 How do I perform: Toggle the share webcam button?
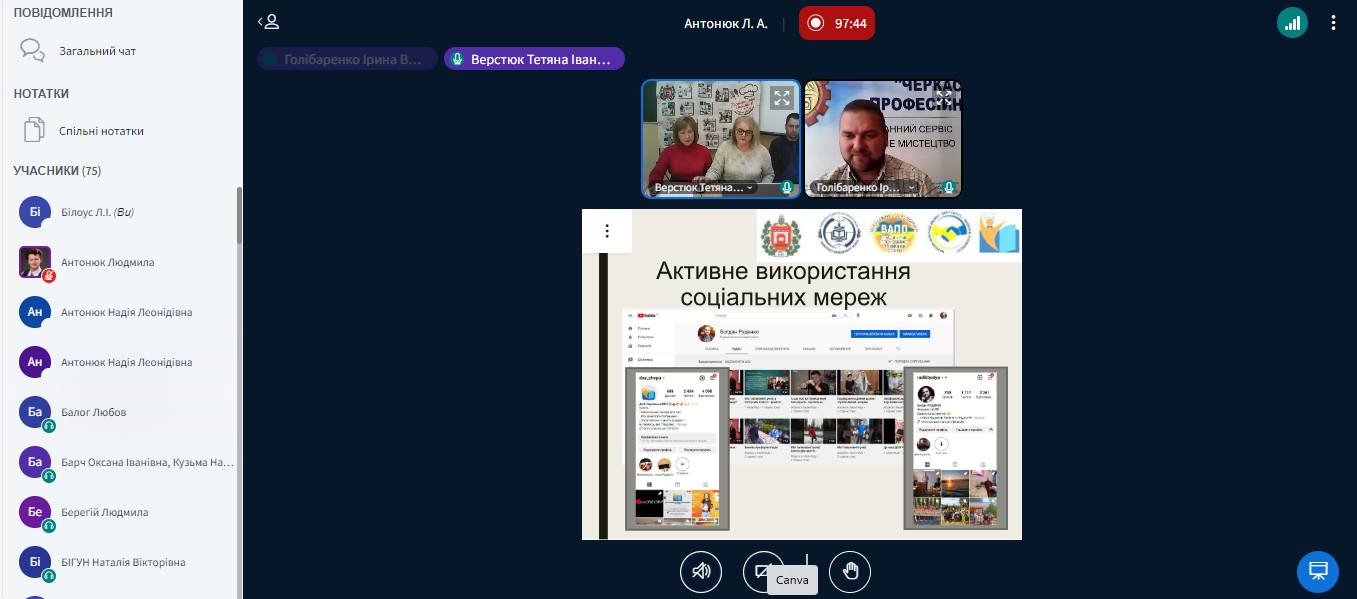coord(763,572)
